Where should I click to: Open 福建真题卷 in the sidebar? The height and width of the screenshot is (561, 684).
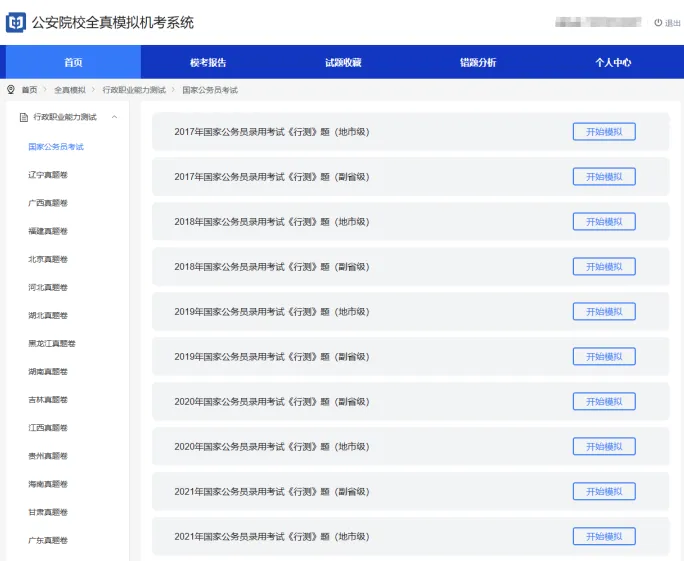pos(48,231)
